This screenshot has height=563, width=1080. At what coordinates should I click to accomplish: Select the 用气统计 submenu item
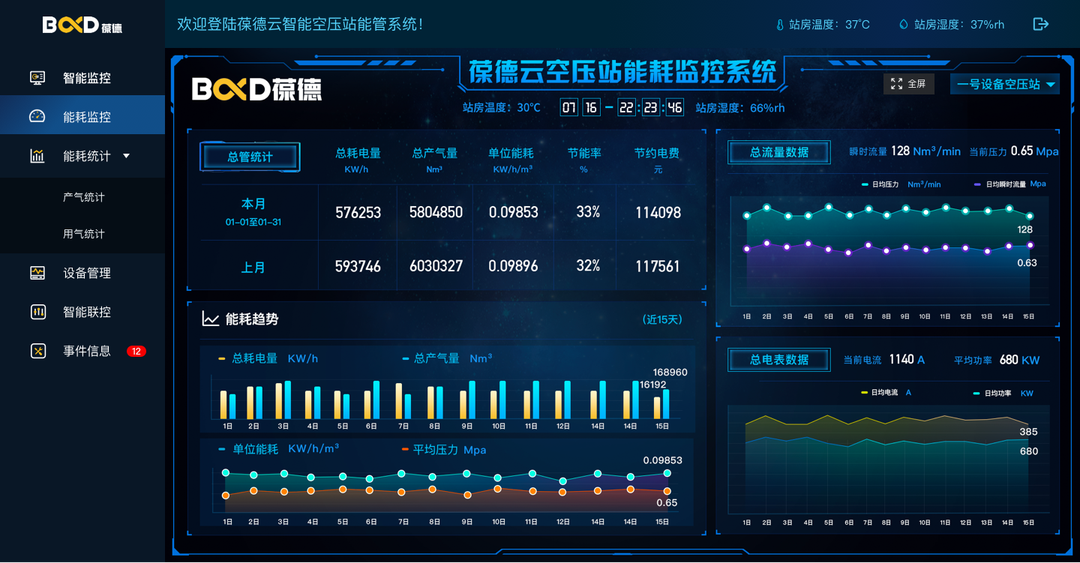84,234
